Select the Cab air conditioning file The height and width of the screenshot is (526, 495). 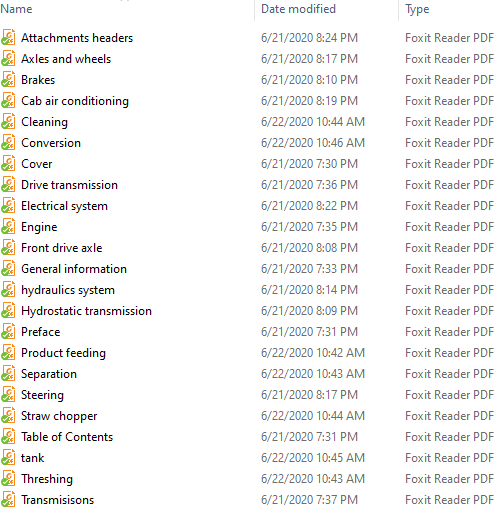tap(75, 101)
